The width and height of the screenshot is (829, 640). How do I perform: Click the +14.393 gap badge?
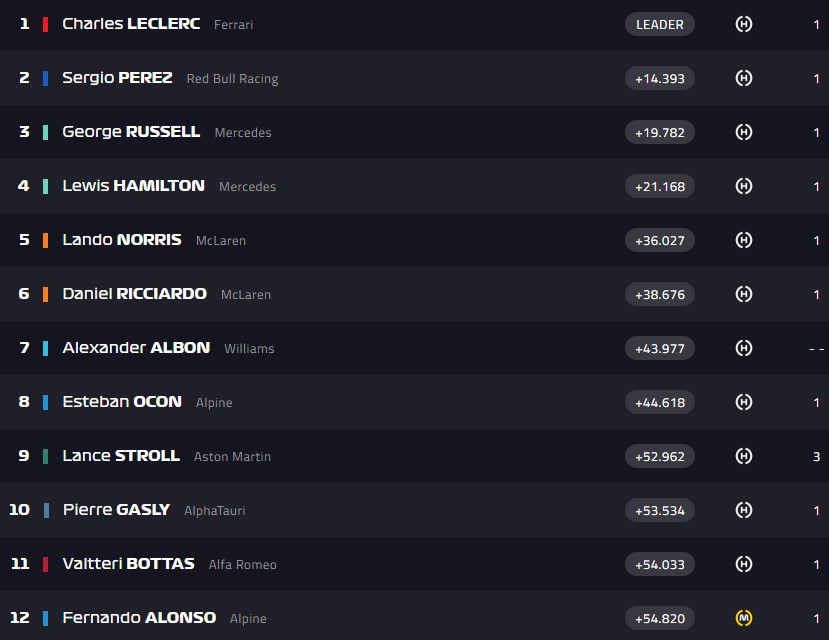click(659, 78)
